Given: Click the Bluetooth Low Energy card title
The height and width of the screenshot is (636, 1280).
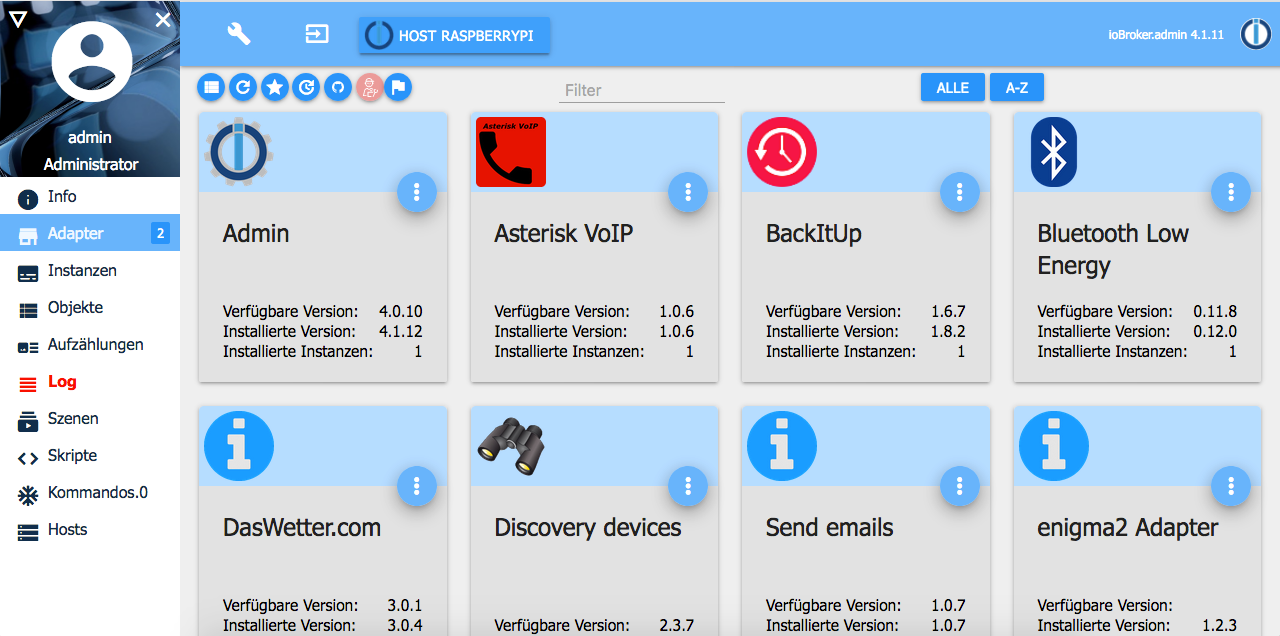Looking at the screenshot, I should (1113, 250).
